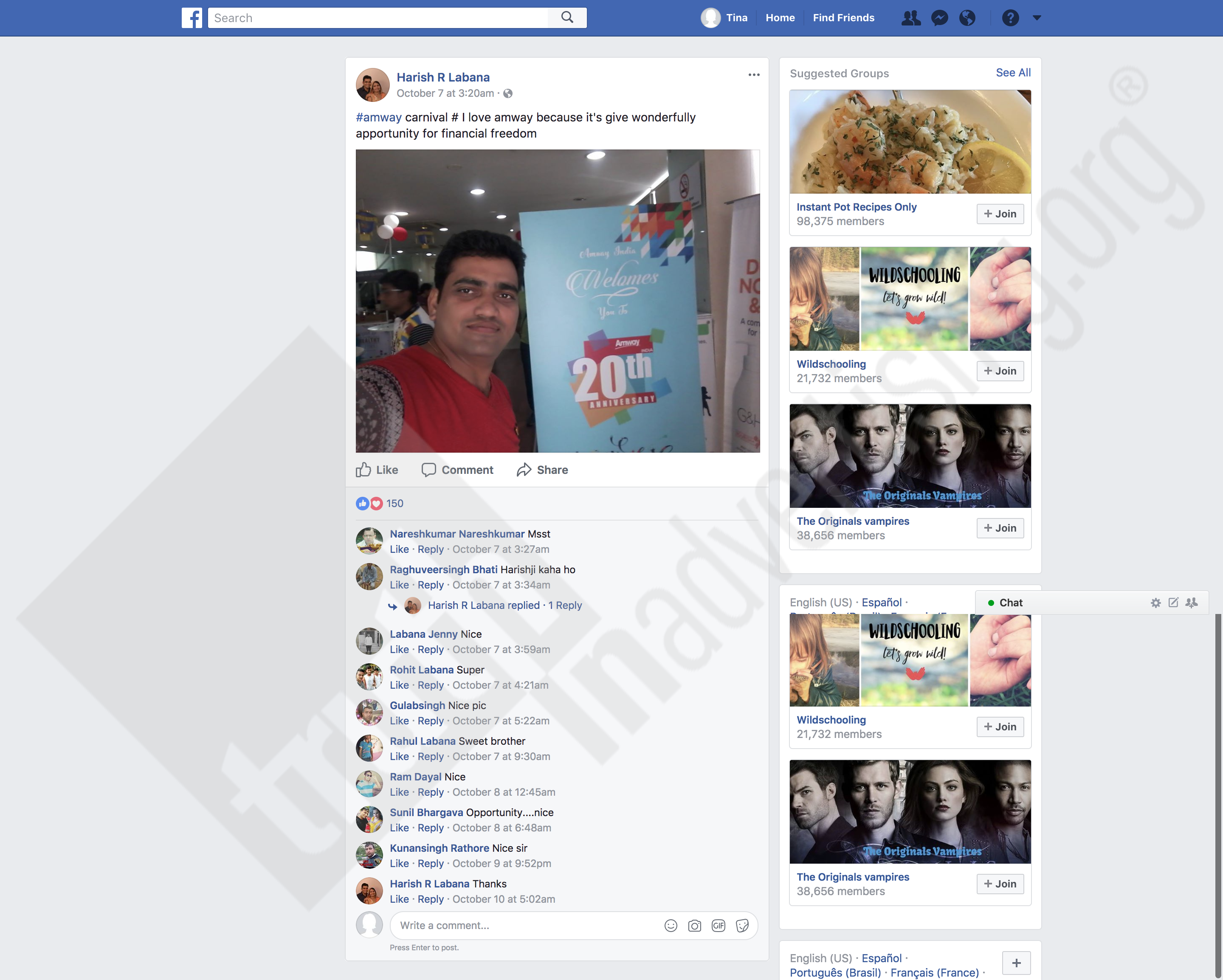
Task: Click the Facebook logo icon
Action: 192,17
